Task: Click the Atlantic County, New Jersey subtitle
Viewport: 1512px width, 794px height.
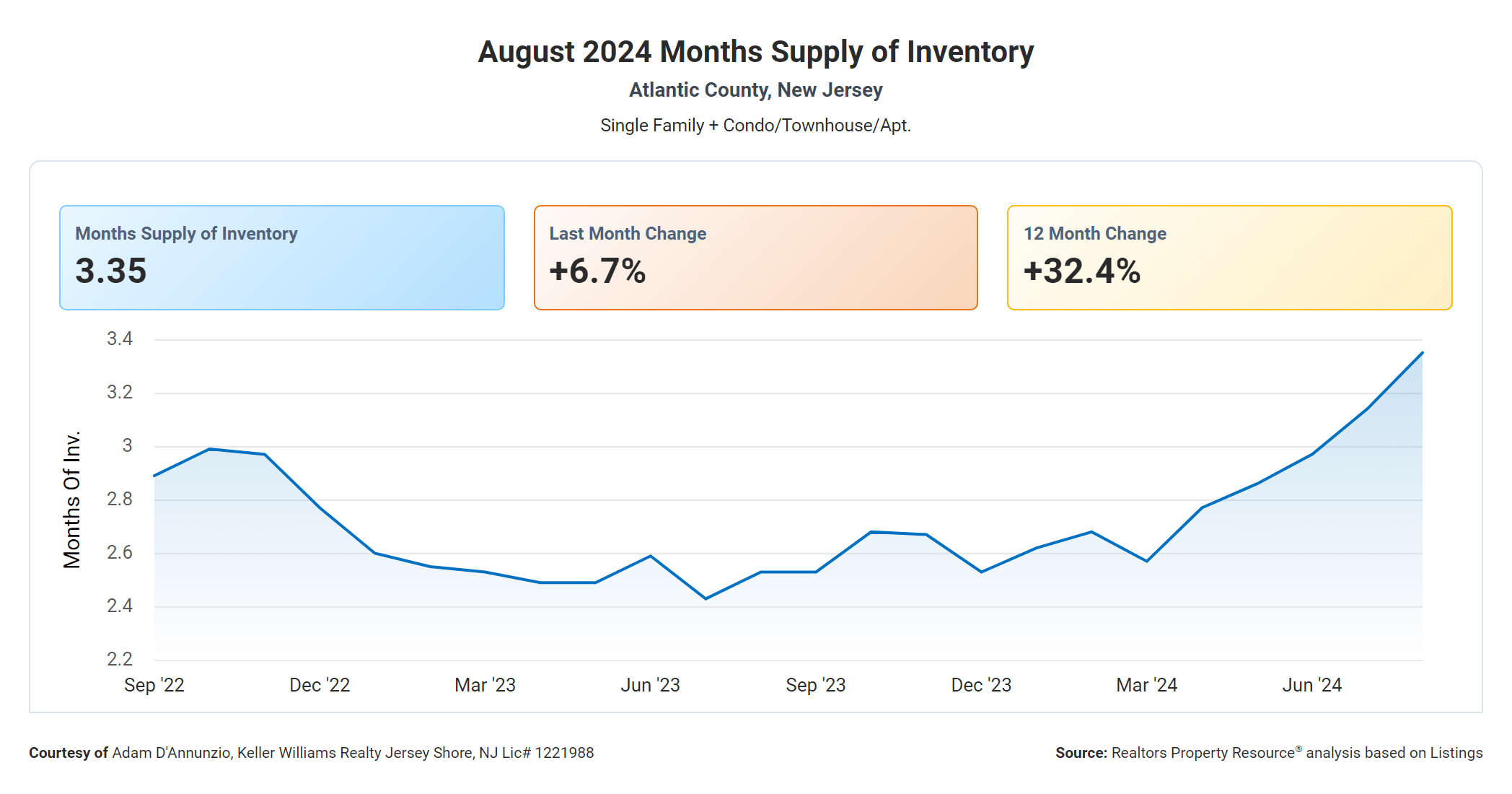Action: tap(755, 90)
